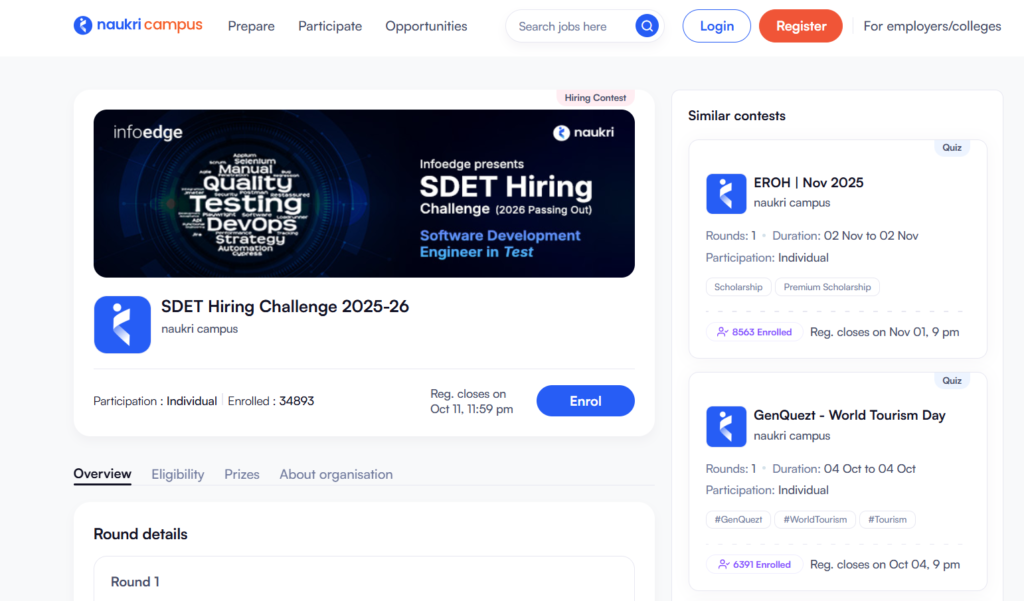Click the orange Register button
The height and width of the screenshot is (601, 1024).
pos(800,26)
